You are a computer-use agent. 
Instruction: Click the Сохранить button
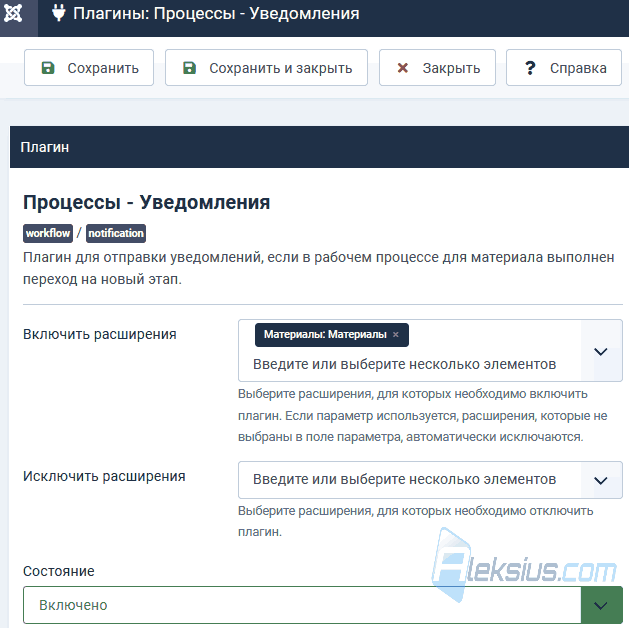89,68
